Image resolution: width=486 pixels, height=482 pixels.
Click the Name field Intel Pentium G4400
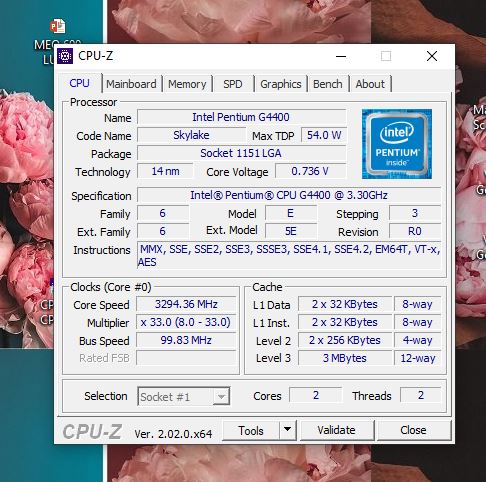pyautogui.click(x=241, y=117)
